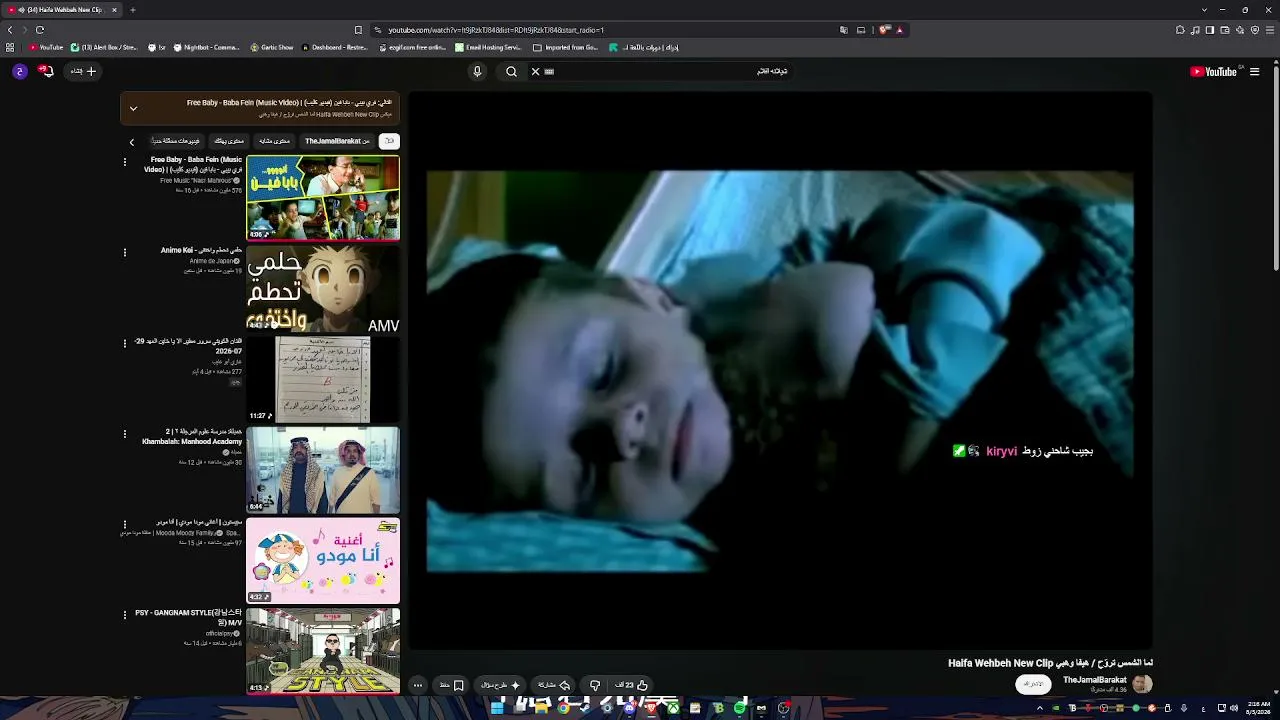
Task: Open the Nightbot bookmark
Action: pyautogui.click(x=206, y=47)
